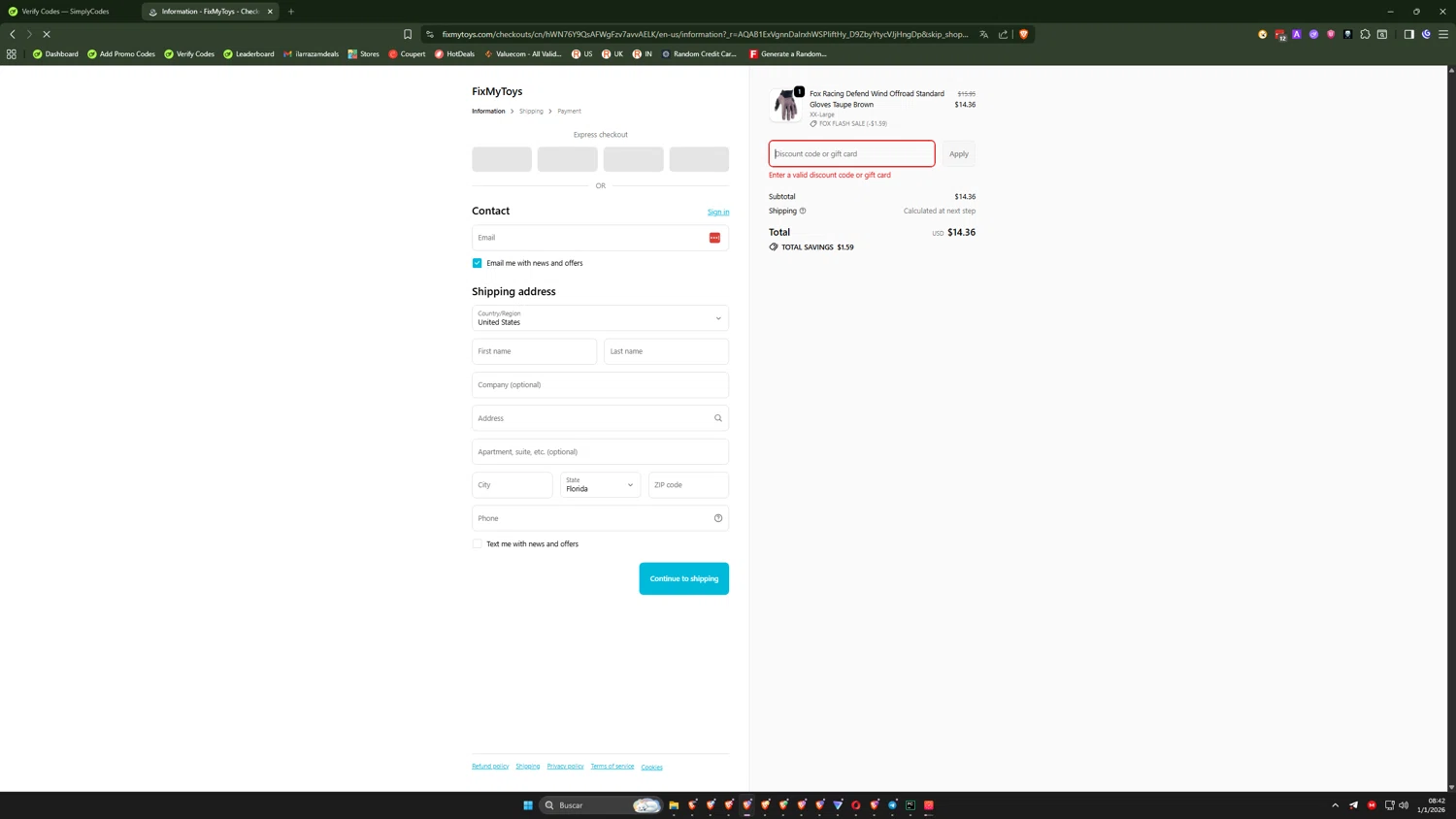Click the volume speaker icon in system tray
The width and height of the screenshot is (1456, 819).
(x=1404, y=805)
